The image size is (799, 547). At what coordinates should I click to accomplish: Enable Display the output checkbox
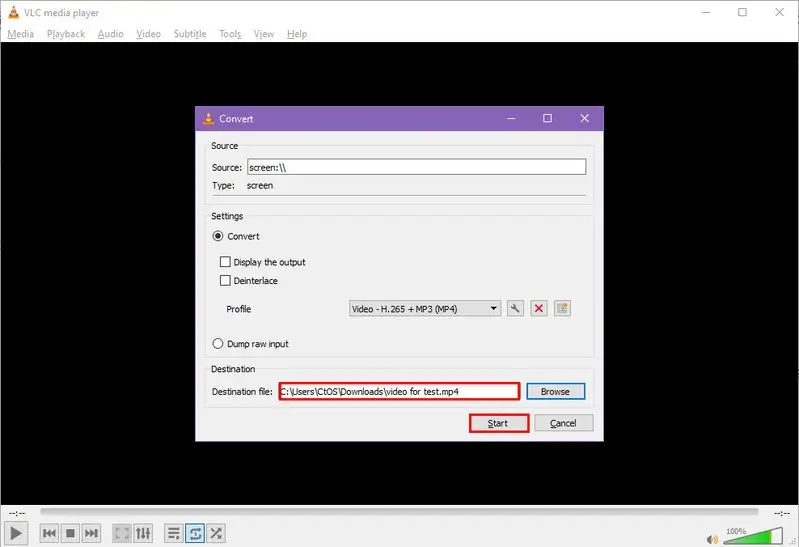[225, 262]
